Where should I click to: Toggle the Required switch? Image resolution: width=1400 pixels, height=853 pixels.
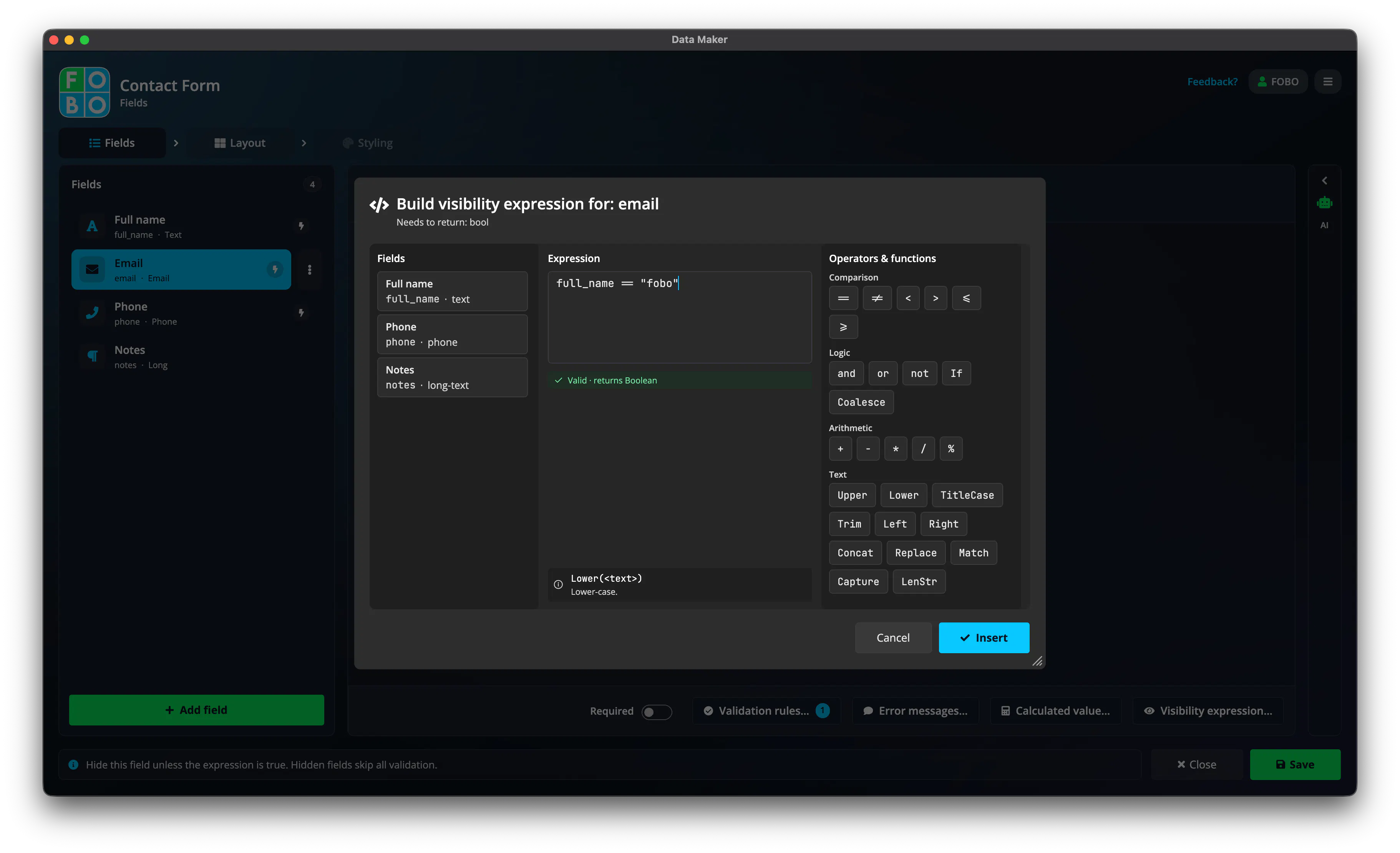(657, 712)
